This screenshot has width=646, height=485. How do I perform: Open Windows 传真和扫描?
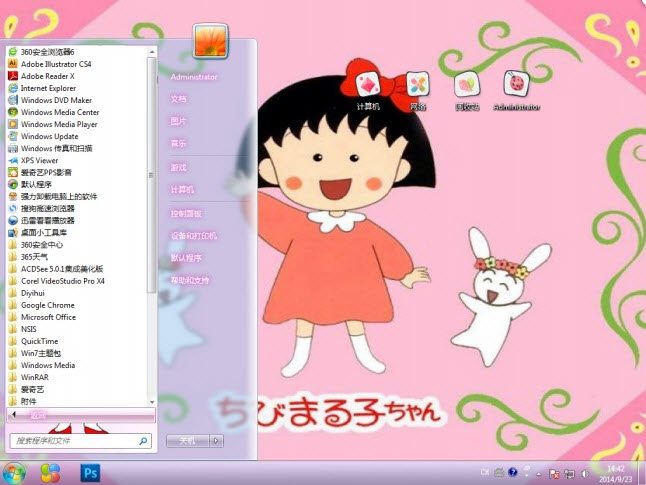(50, 148)
